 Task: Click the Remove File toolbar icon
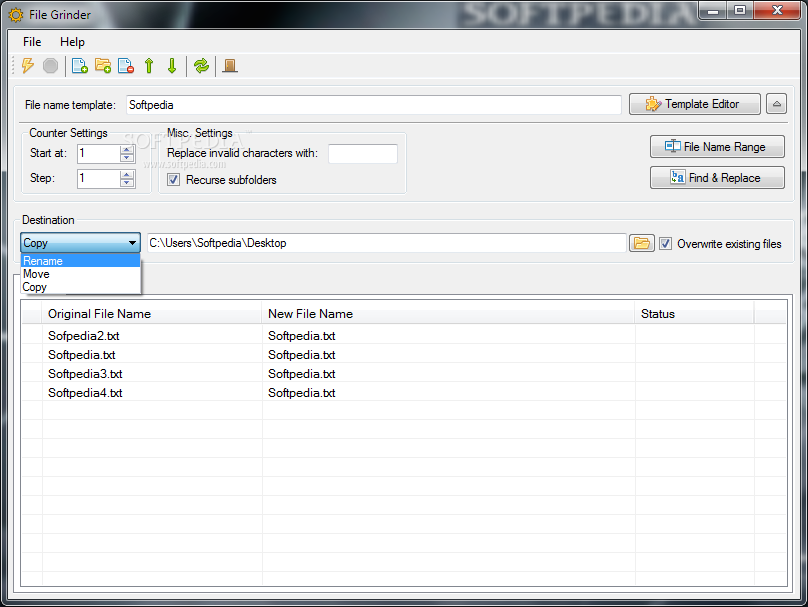tap(126, 66)
